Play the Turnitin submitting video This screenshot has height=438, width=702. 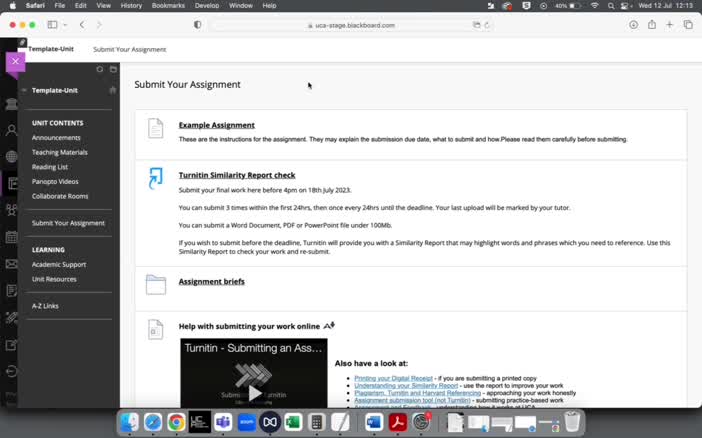click(254, 393)
